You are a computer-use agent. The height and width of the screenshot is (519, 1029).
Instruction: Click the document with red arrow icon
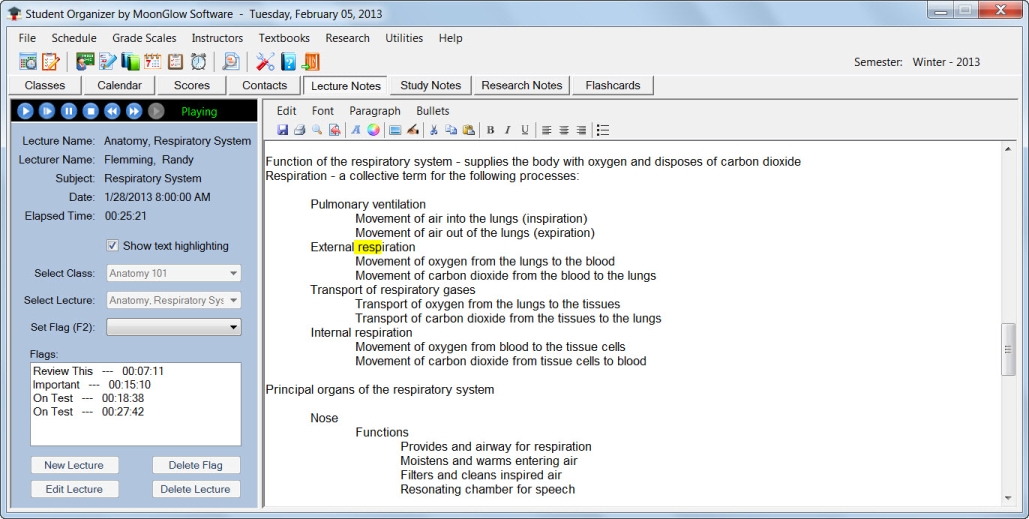(335, 130)
